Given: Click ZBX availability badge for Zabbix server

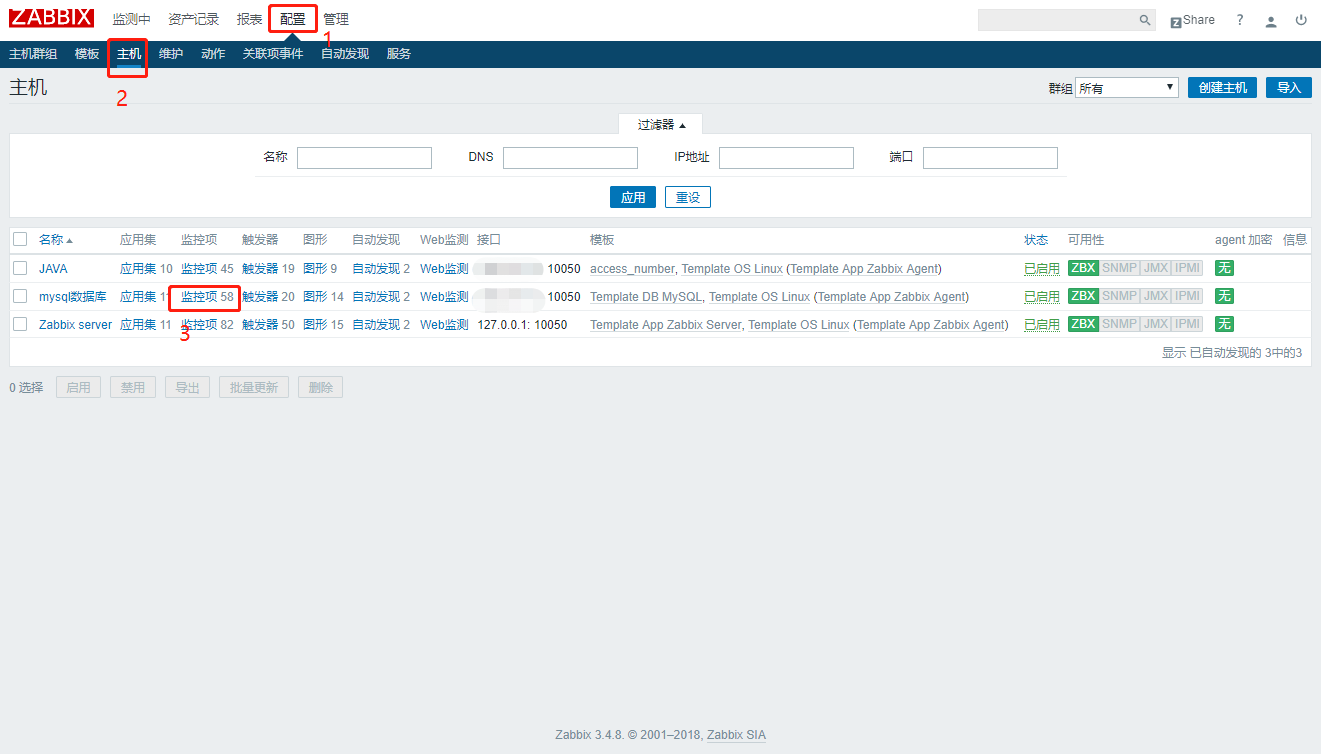Looking at the screenshot, I should pyautogui.click(x=1083, y=324).
